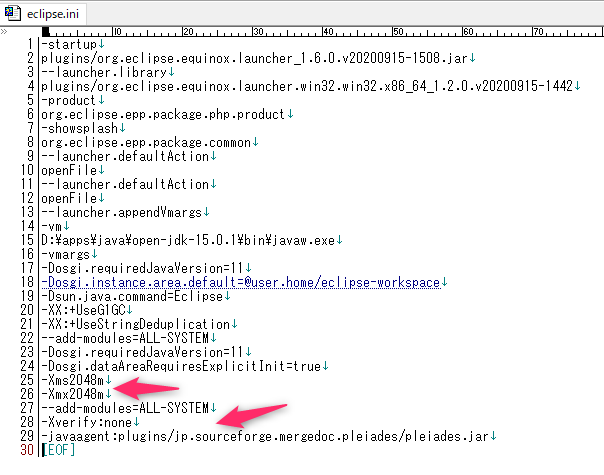Click the pleiades.jar javaagent line

point(265,436)
